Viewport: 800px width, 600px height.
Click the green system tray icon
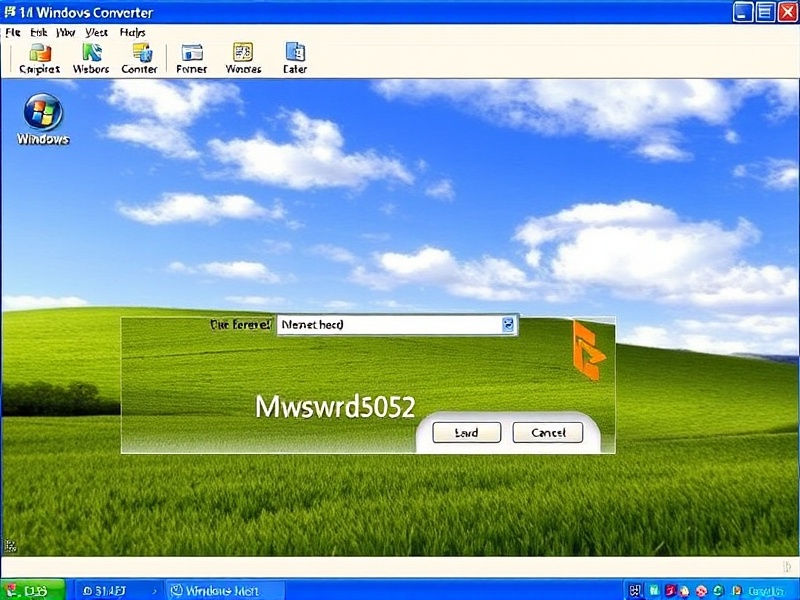click(x=718, y=590)
